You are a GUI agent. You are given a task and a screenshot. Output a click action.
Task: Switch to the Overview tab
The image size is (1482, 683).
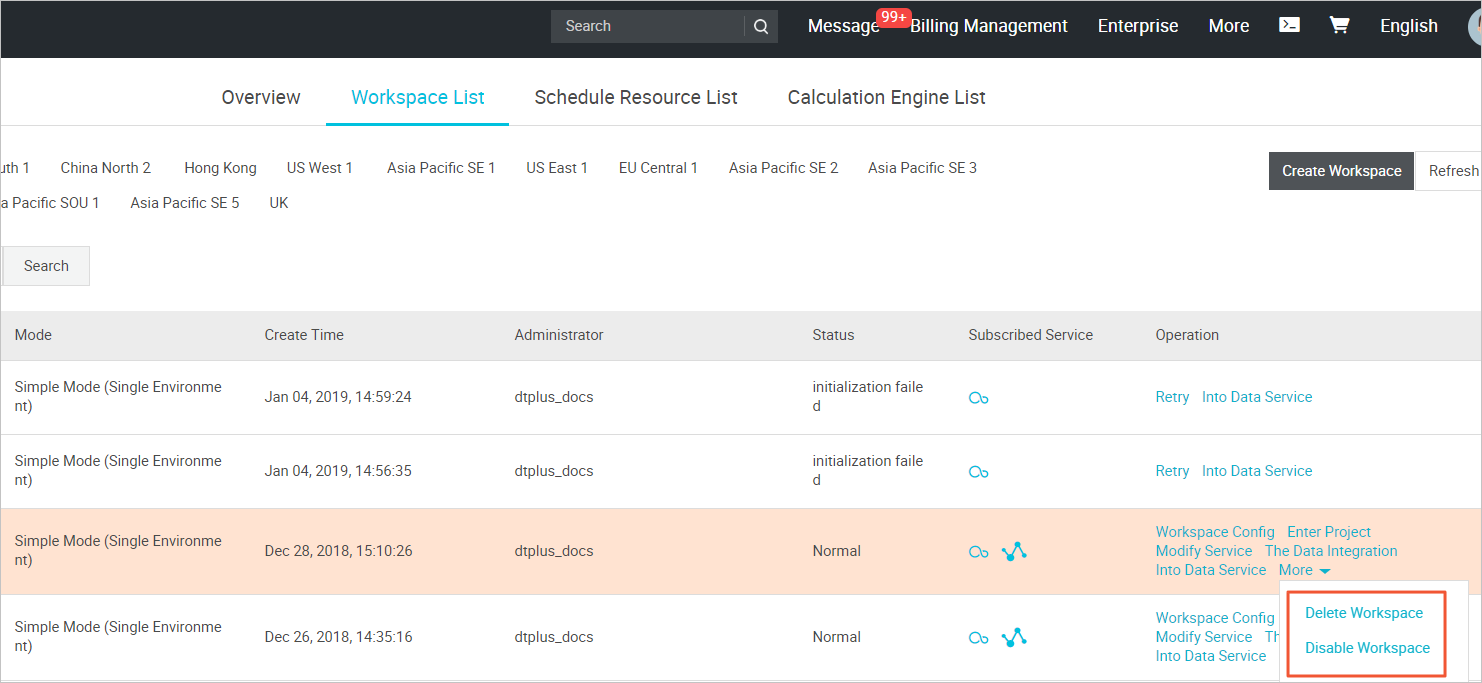coord(261,97)
